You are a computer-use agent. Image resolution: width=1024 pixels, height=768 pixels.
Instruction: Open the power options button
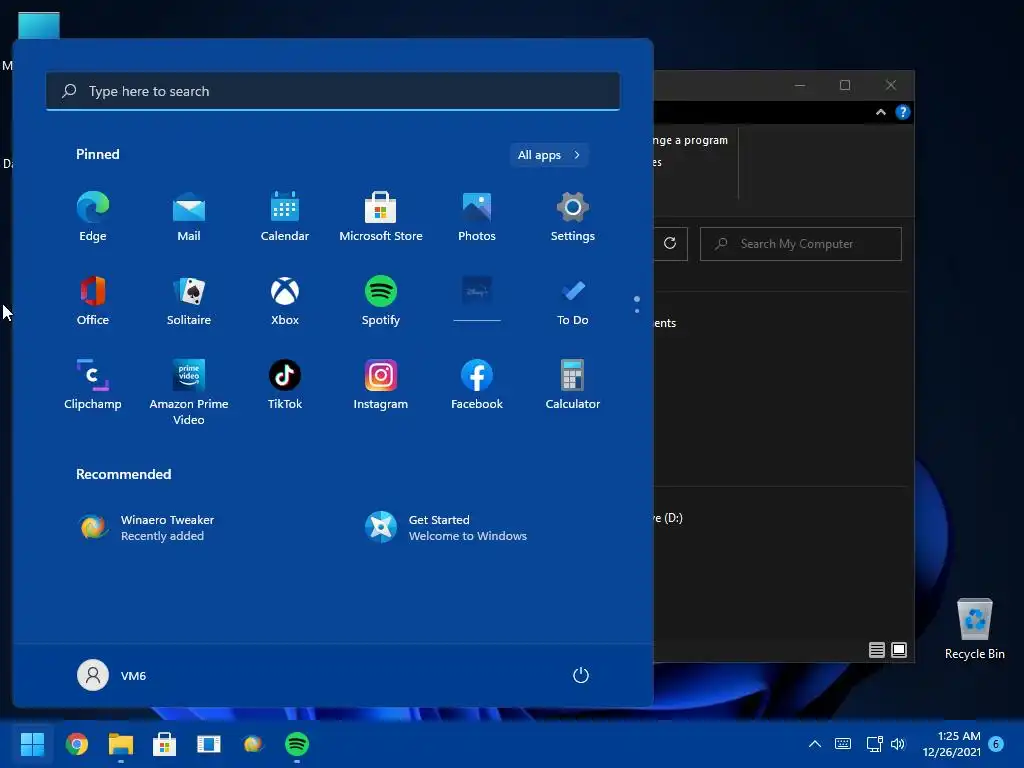click(581, 675)
